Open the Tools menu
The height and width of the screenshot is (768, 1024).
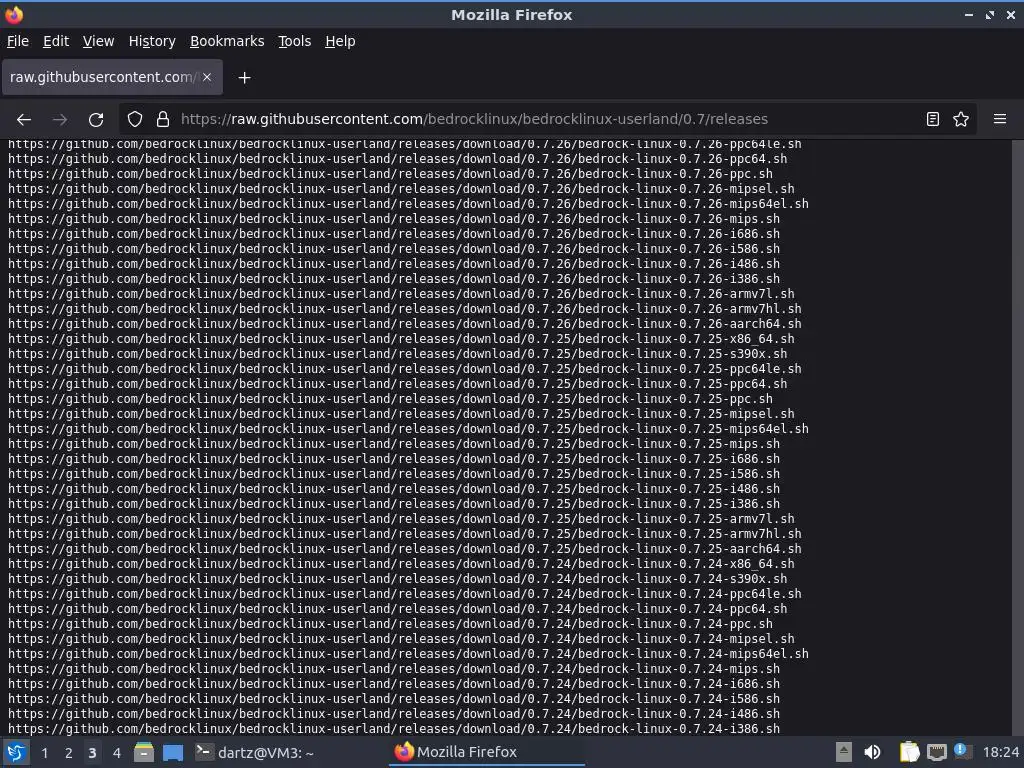click(x=295, y=41)
